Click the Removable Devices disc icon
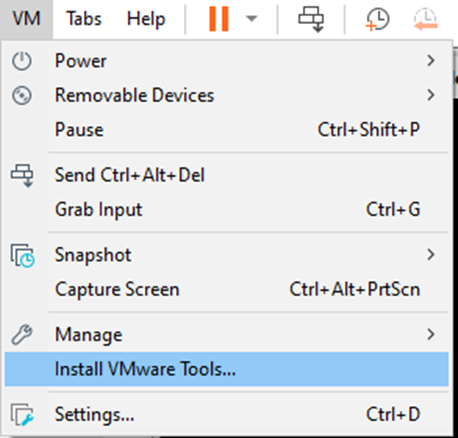This screenshot has width=458, height=438. click(x=22, y=96)
